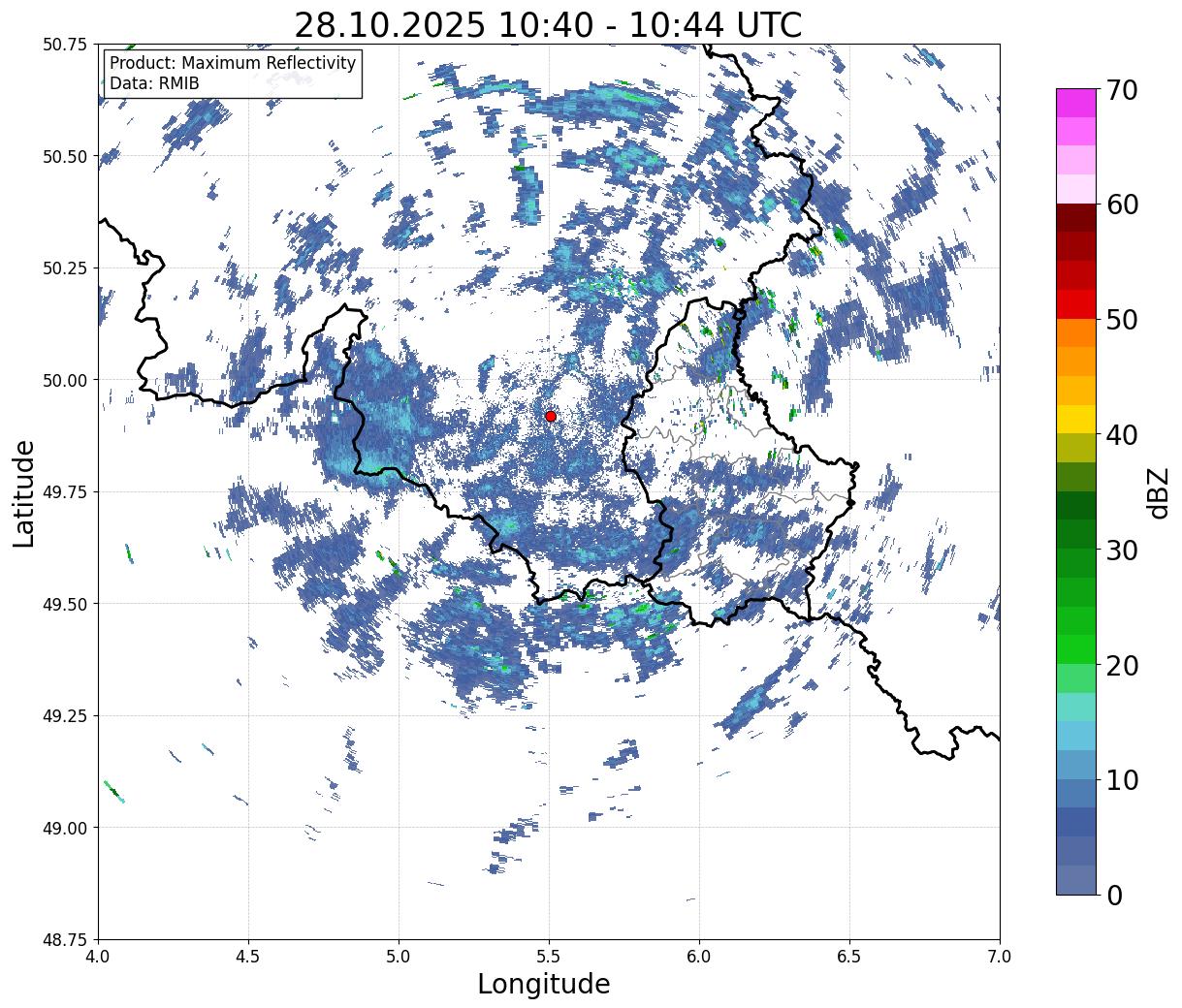Pick the bright green colorbar segment above 20
Viewport: 1182px width, 1008px height.
[x=1076, y=649]
